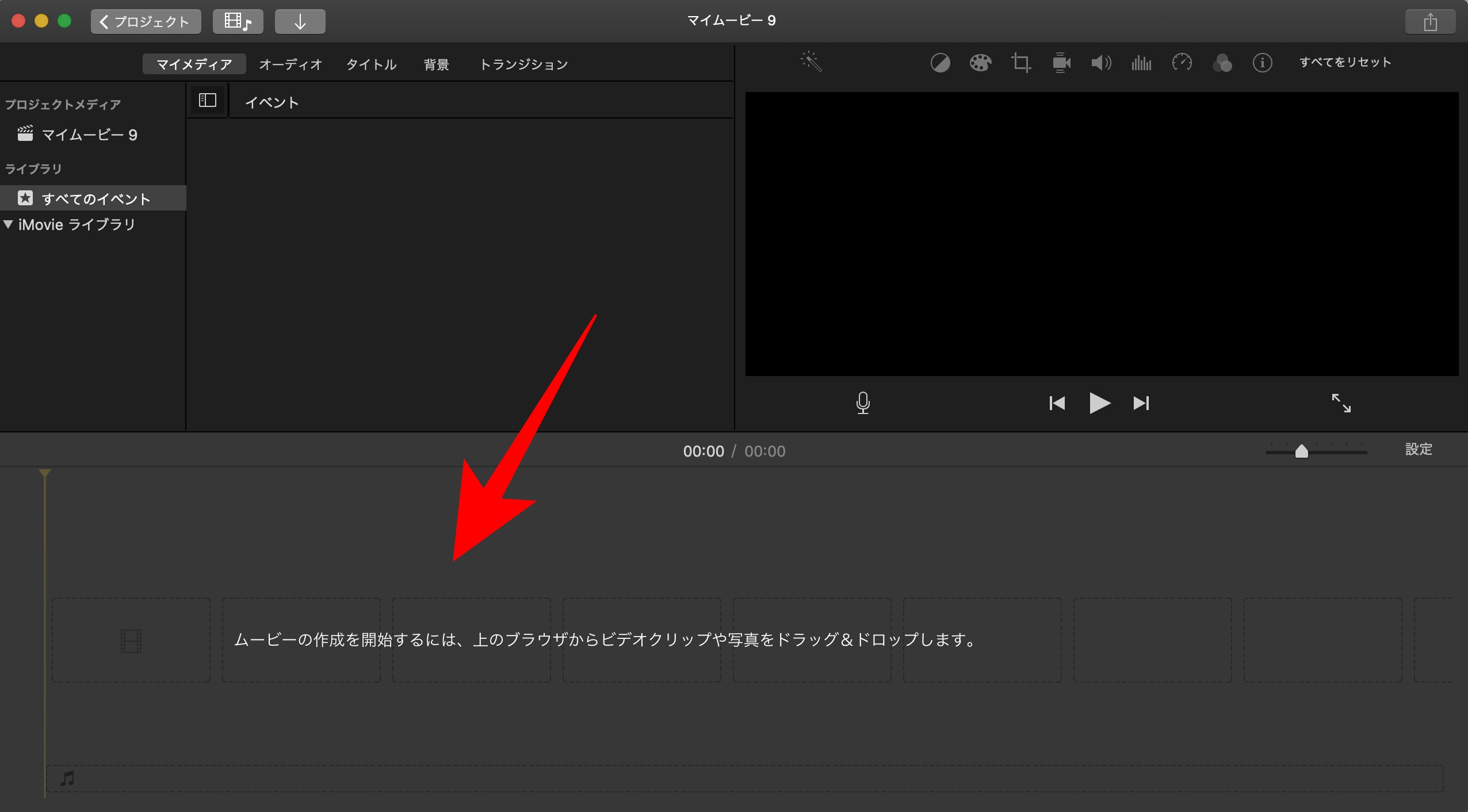Adjust the timeline zoom slider
The image size is (1468, 812).
pyautogui.click(x=1302, y=451)
